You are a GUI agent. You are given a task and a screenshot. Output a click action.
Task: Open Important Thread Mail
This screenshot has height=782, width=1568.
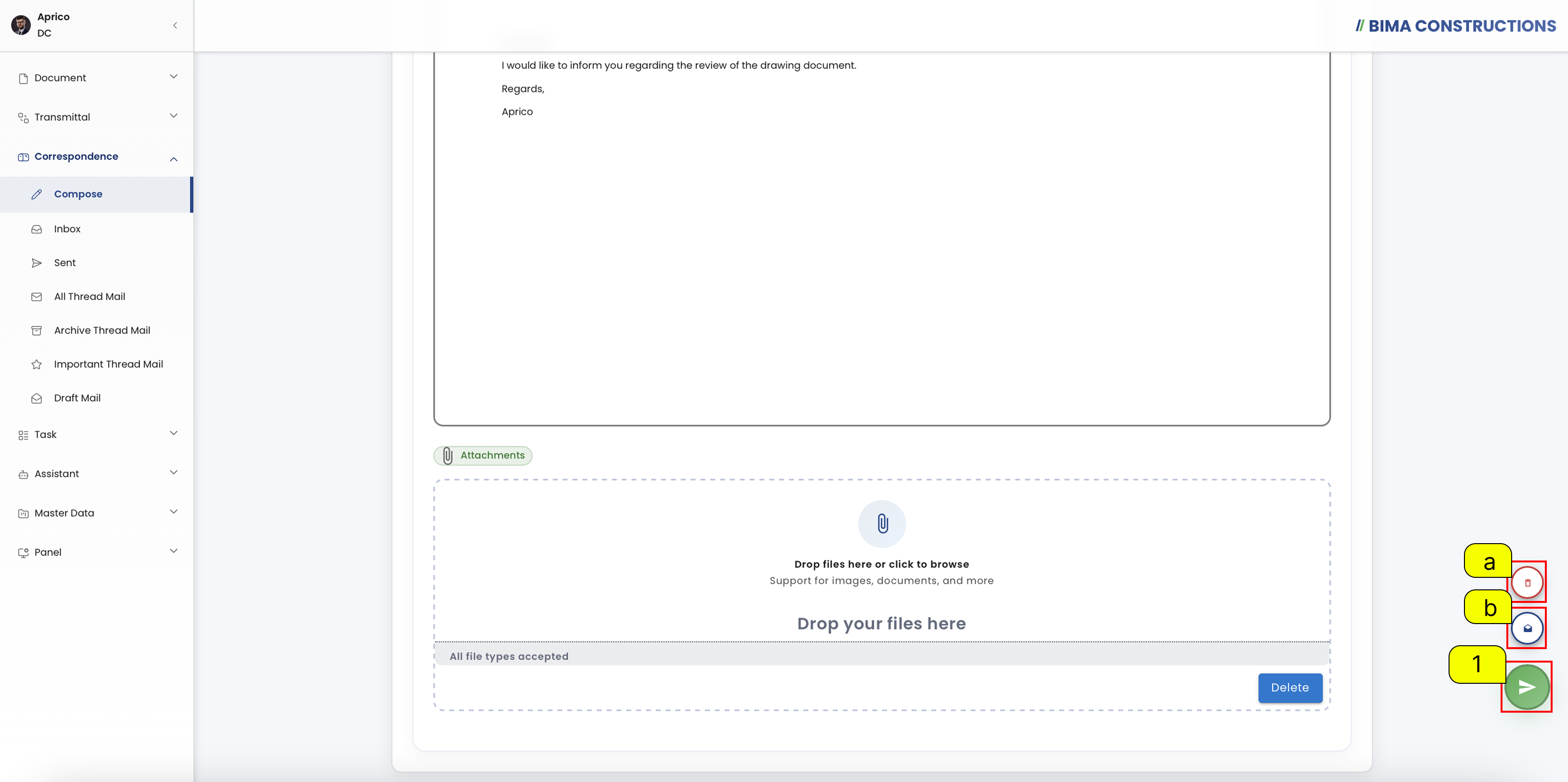[96, 364]
